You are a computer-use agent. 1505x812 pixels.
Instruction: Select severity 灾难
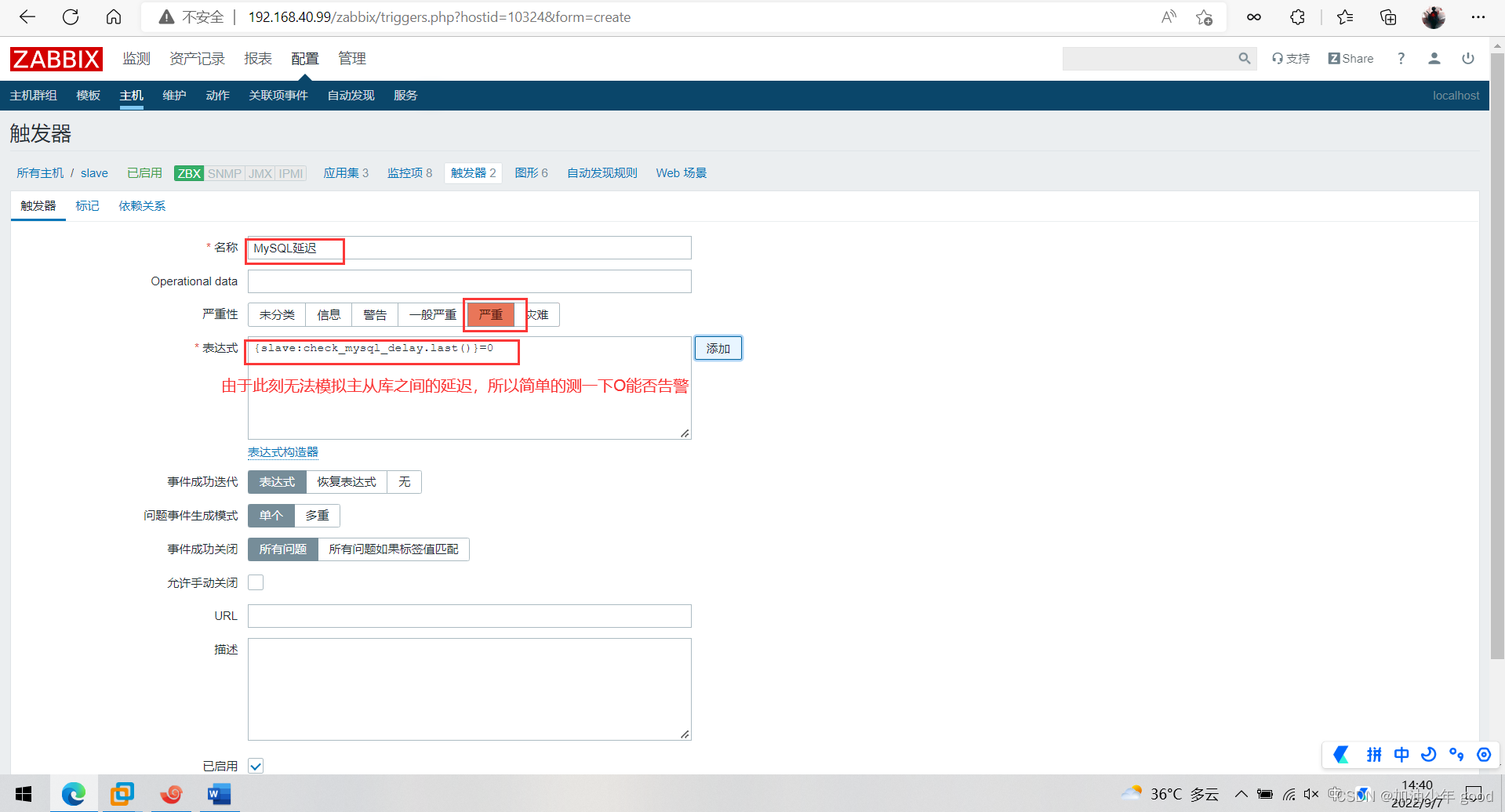[x=537, y=315]
